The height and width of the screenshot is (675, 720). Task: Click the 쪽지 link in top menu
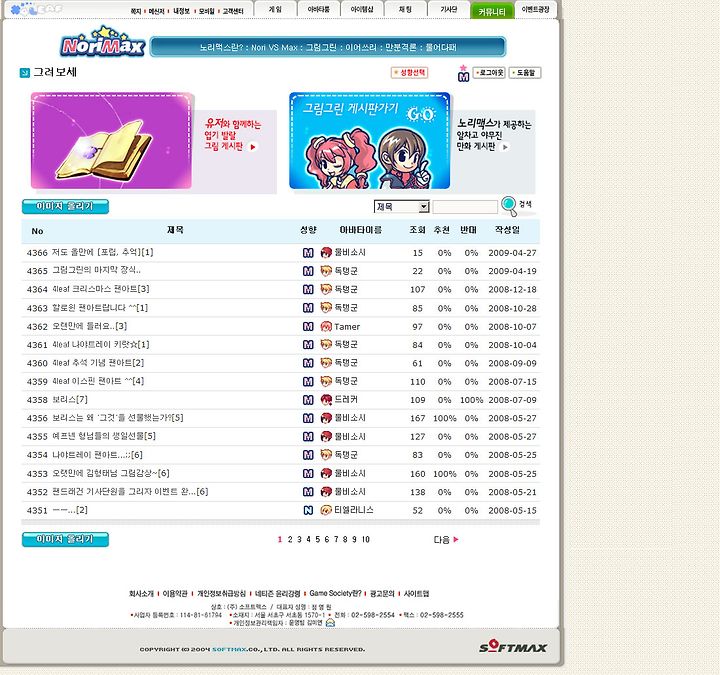coord(136,11)
